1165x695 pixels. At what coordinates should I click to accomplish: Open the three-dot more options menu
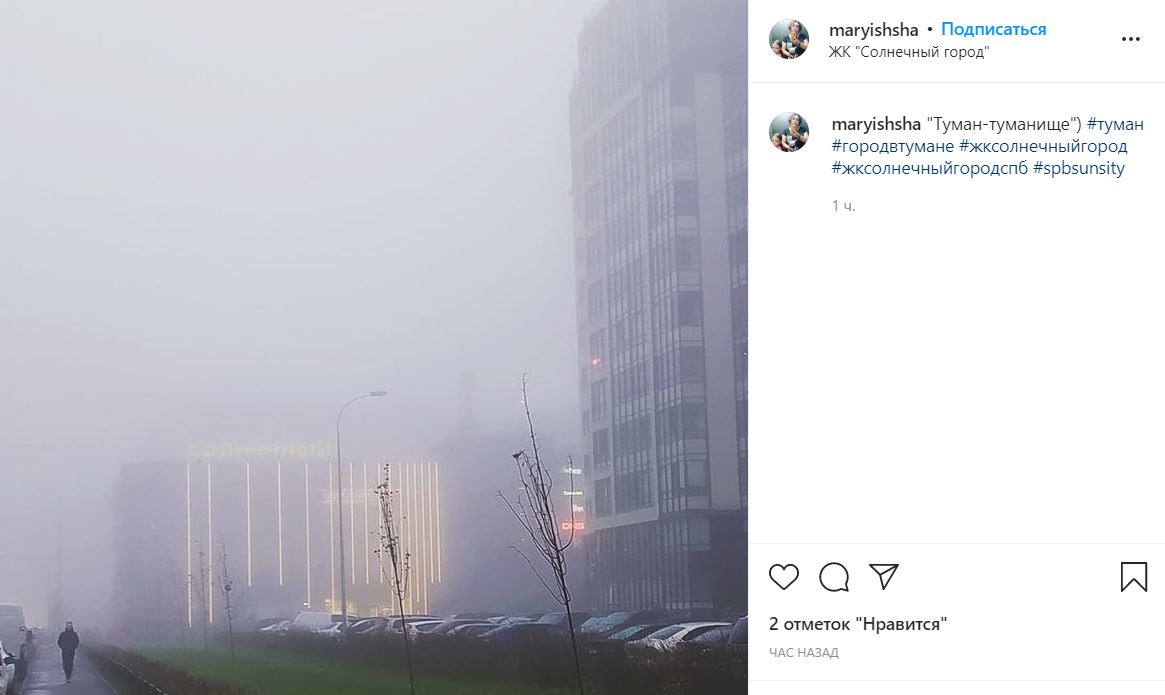(1130, 39)
